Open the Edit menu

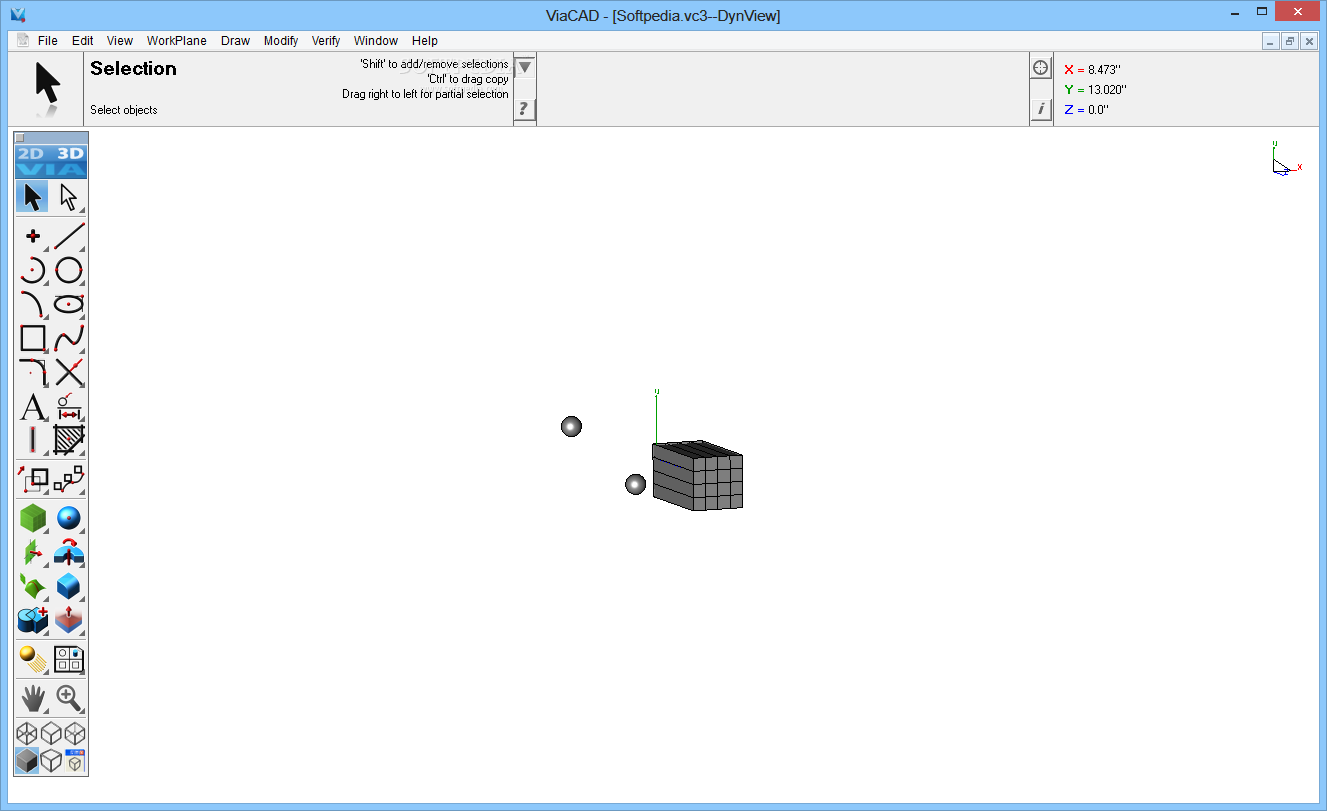83,41
